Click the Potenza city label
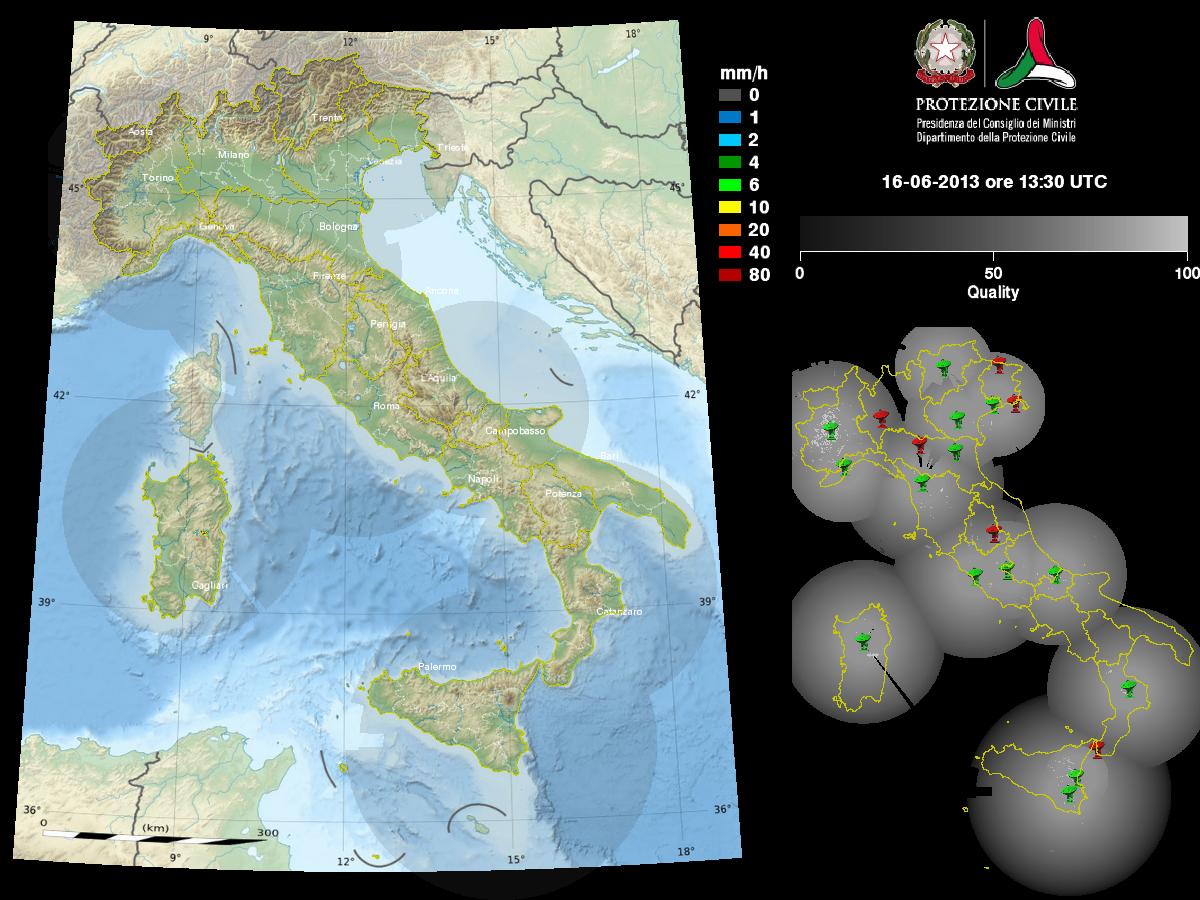 [563, 495]
